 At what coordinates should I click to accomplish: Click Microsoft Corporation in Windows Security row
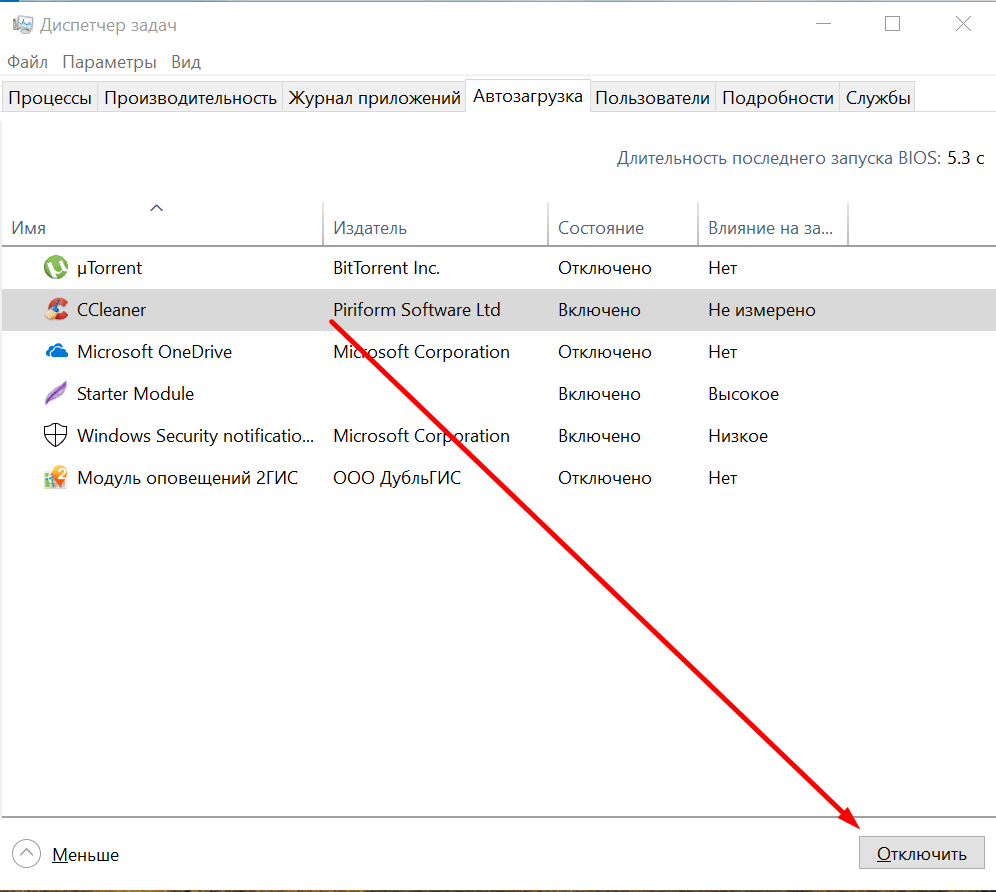(x=421, y=435)
